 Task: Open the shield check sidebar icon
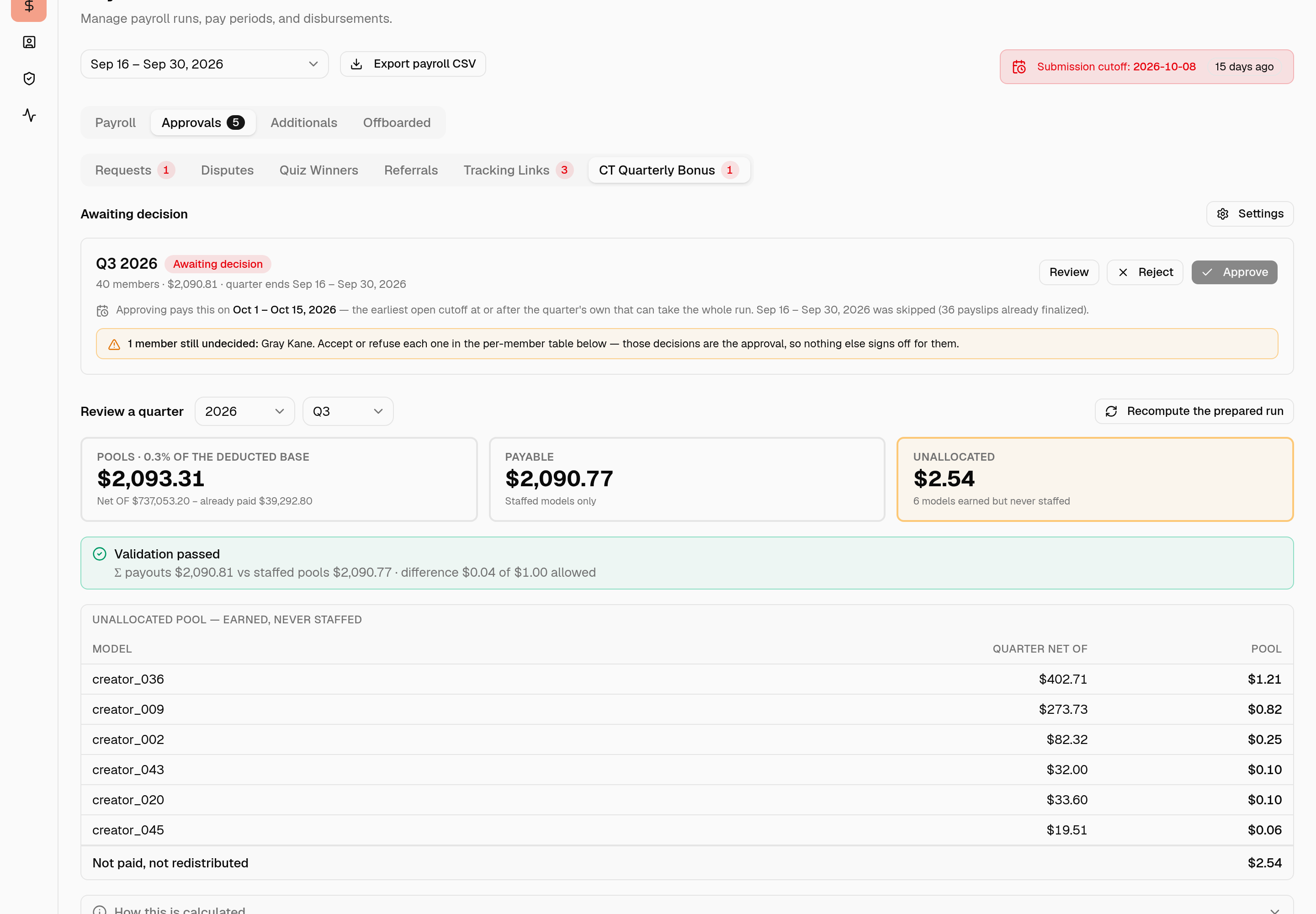tap(29, 79)
